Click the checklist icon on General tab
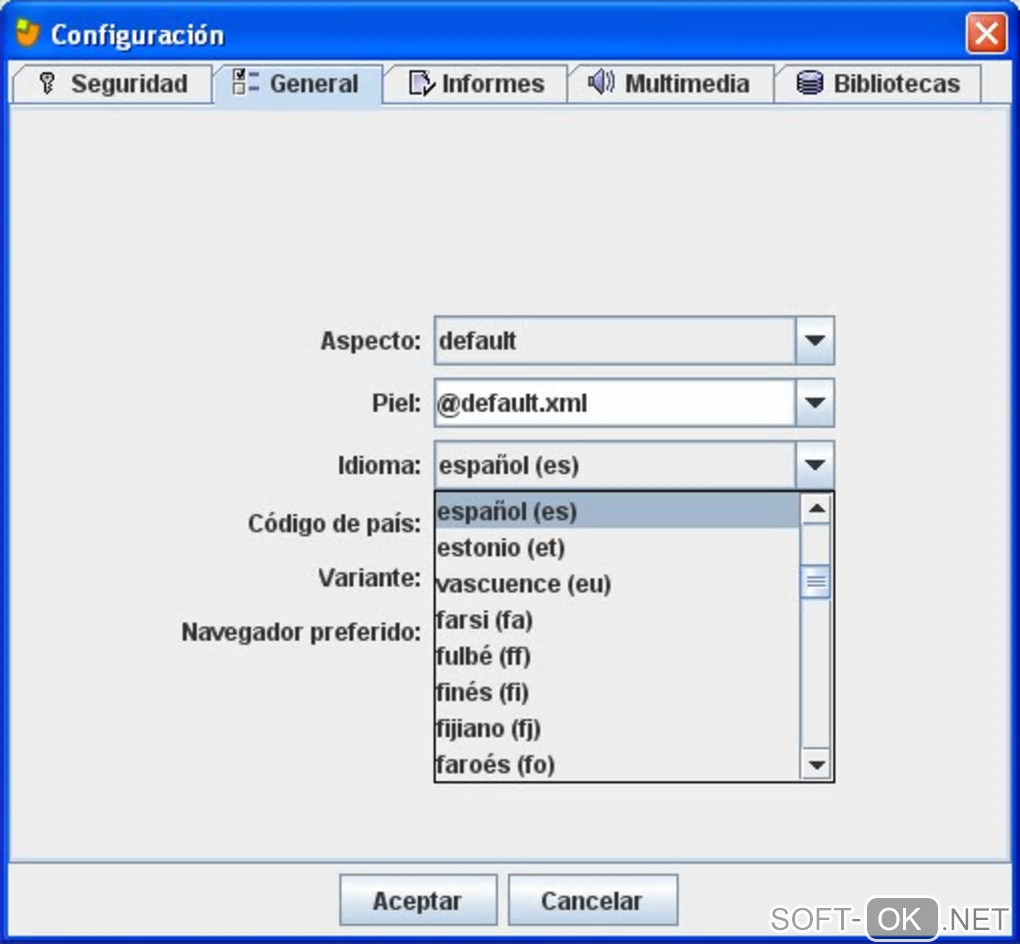Viewport: 1020px width, 944px height. [246, 83]
